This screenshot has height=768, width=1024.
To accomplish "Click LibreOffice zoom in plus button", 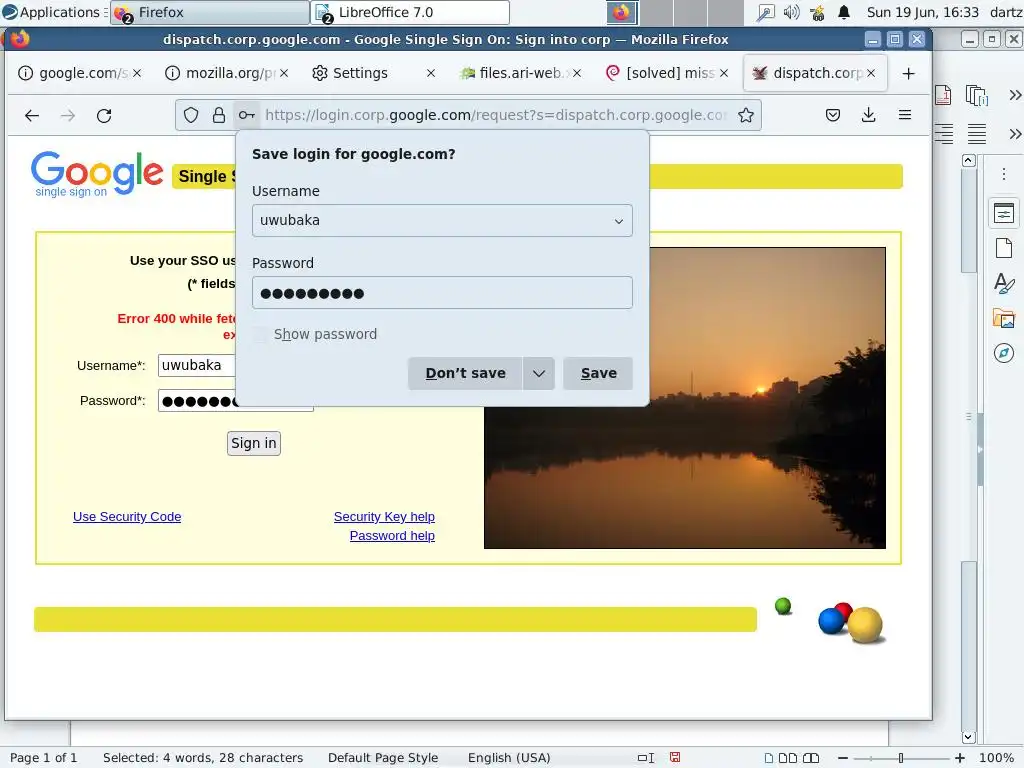I will click(959, 758).
